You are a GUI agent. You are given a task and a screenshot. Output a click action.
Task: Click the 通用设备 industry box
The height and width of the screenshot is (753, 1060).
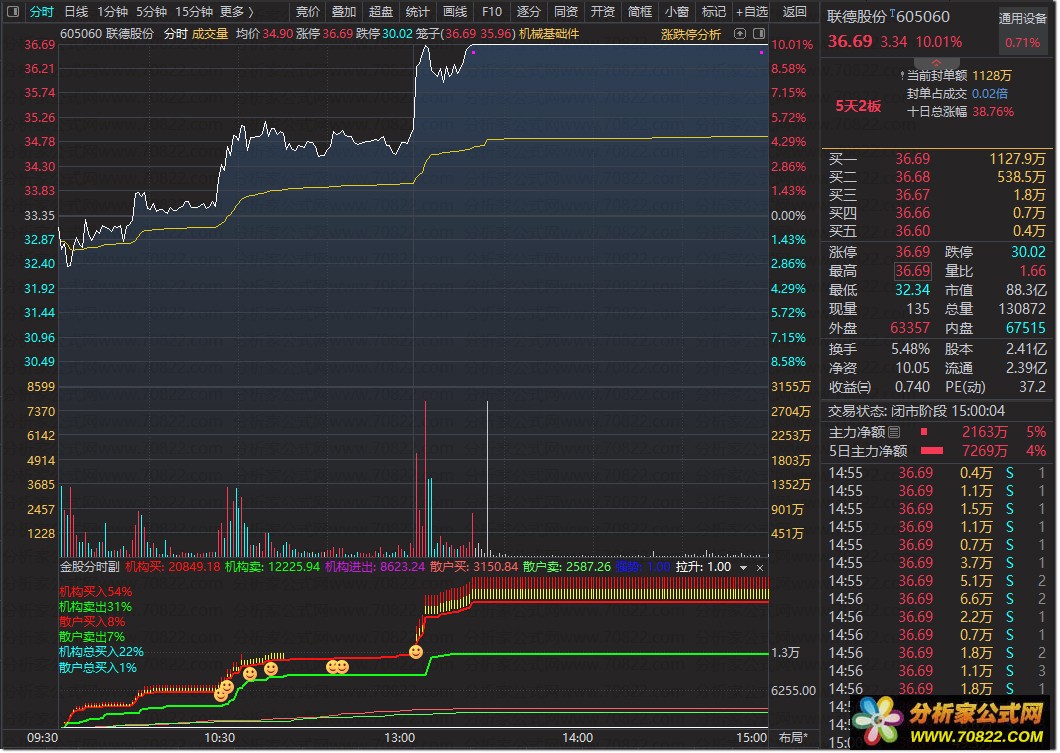1022,30
